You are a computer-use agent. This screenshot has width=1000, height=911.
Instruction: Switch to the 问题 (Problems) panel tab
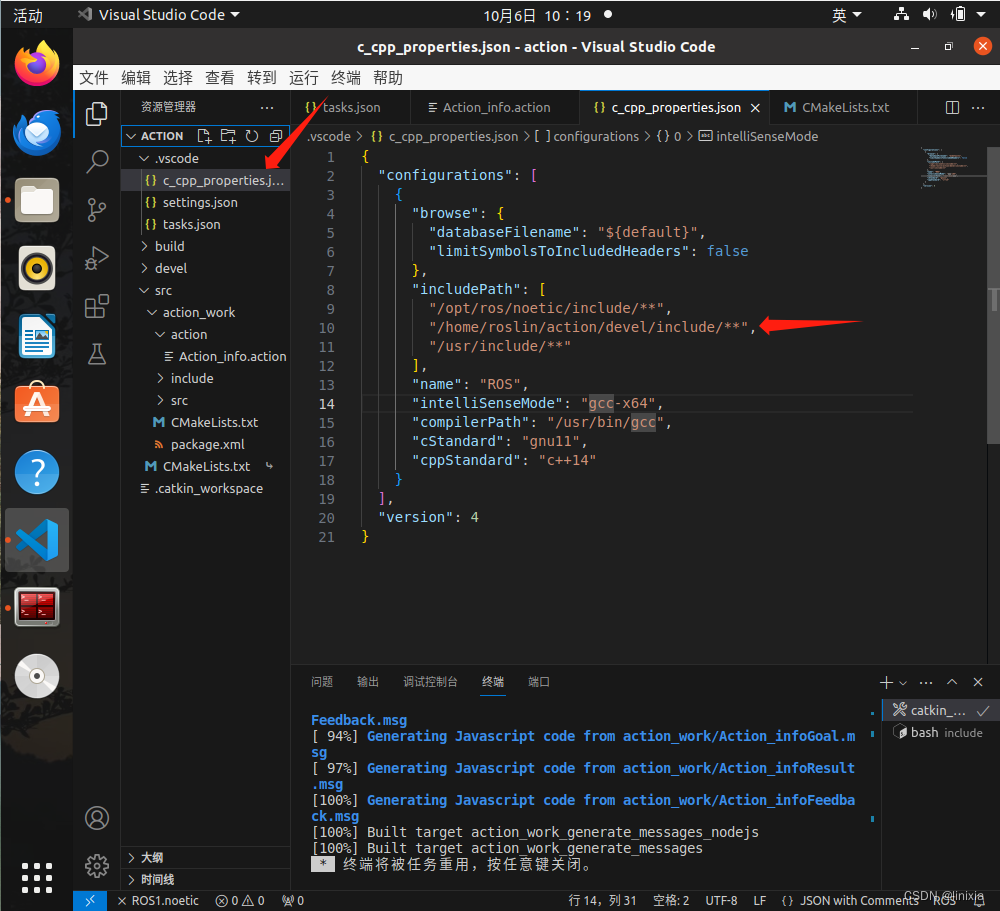[322, 682]
